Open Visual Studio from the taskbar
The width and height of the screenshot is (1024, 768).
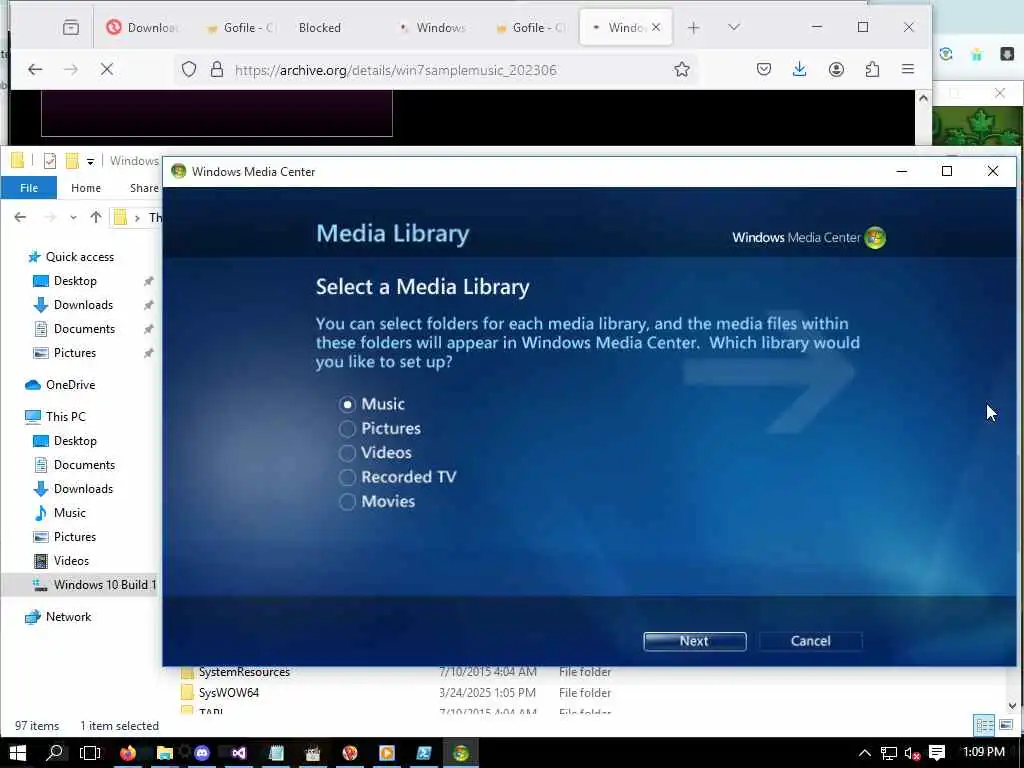(x=238, y=753)
